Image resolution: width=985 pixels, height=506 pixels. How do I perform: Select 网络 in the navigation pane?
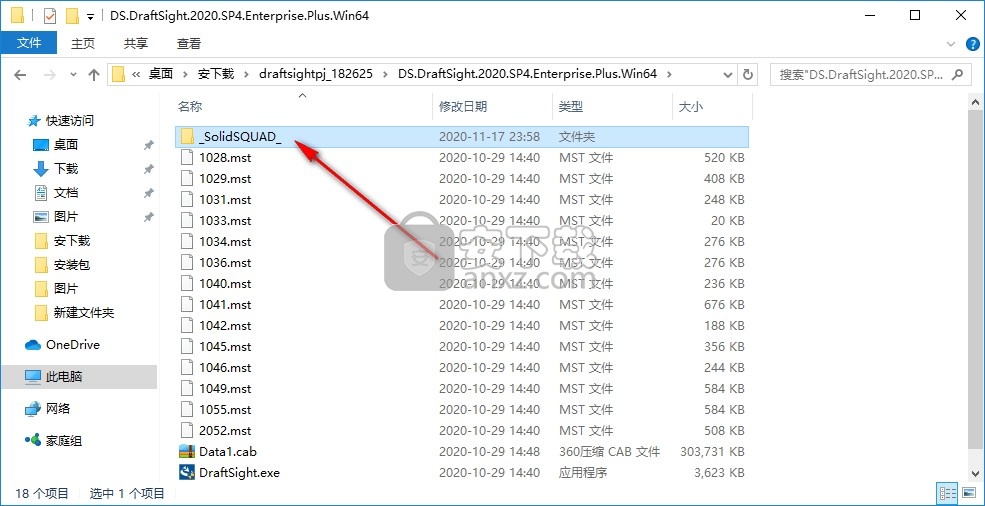pos(58,409)
